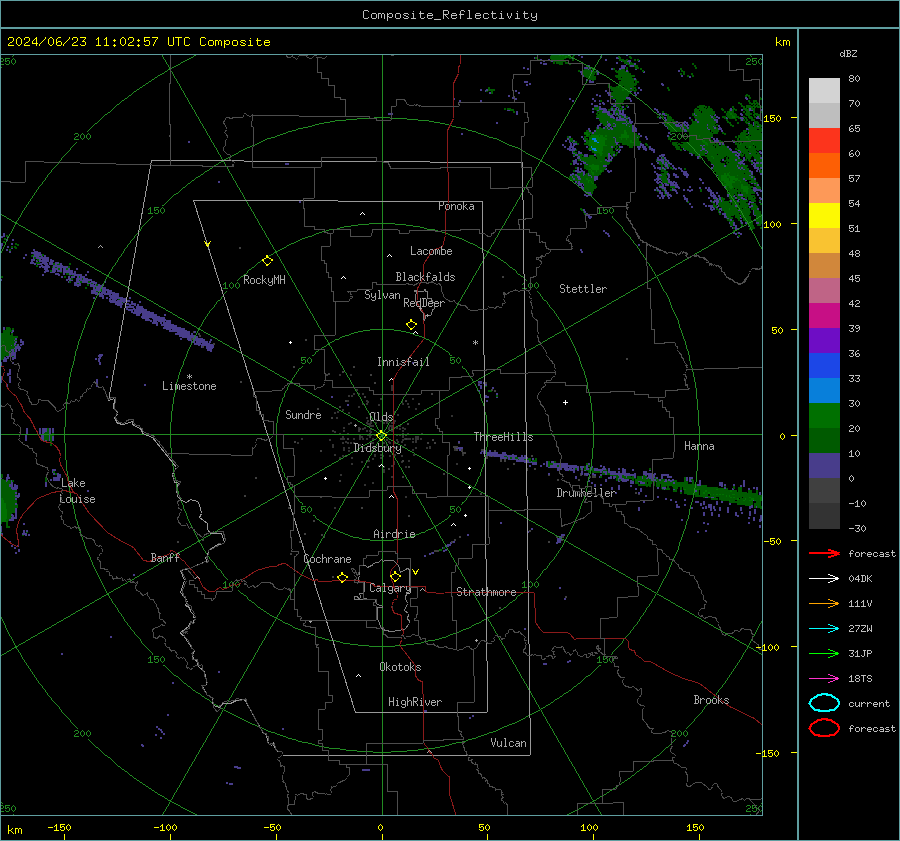Screen dimensions: 900x841
Task: Select the pink 45-42 dBZ swatch
Action: 824,290
